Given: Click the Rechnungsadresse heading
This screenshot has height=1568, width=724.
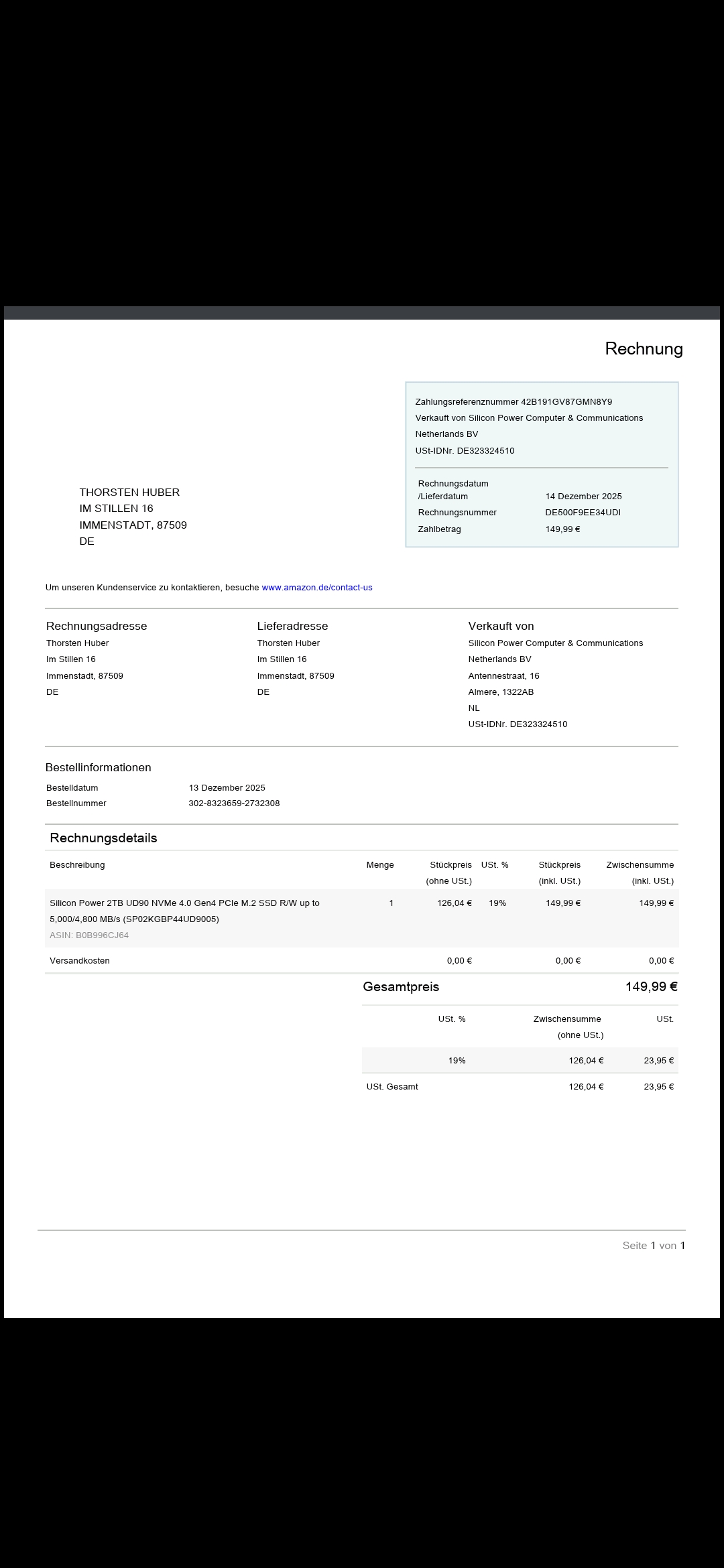Looking at the screenshot, I should (97, 626).
